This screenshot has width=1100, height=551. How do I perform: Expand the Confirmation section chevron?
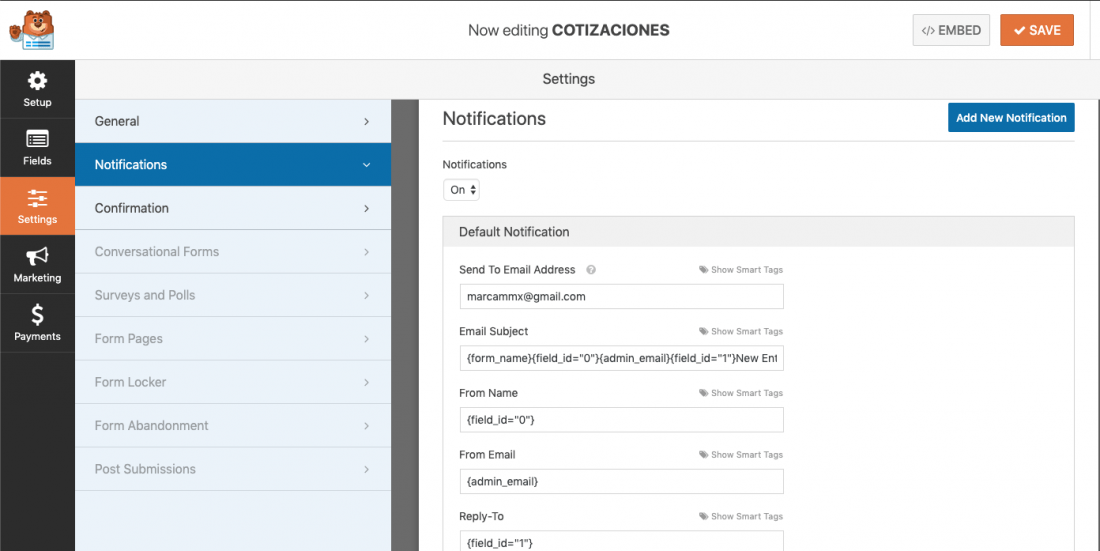366,208
